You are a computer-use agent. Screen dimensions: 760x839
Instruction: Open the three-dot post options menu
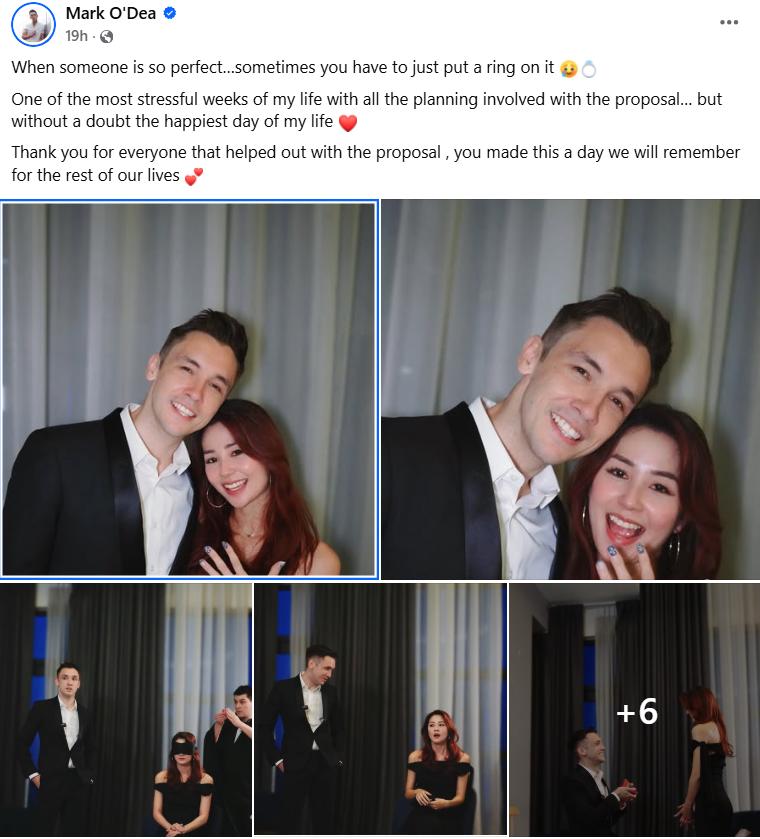tap(728, 22)
